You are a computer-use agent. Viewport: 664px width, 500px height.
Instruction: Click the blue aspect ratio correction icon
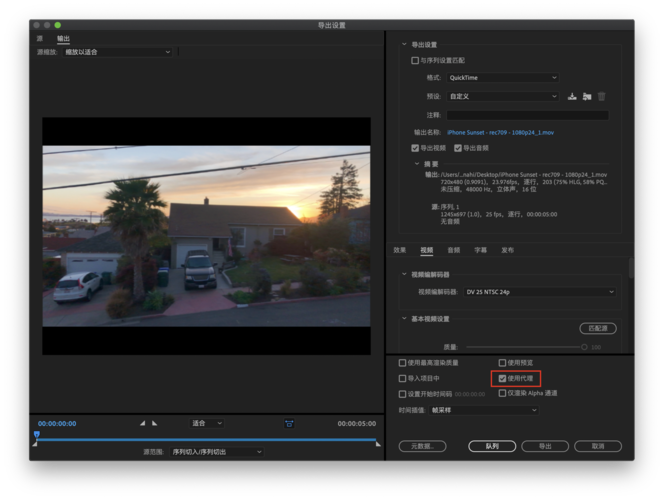[289, 423]
